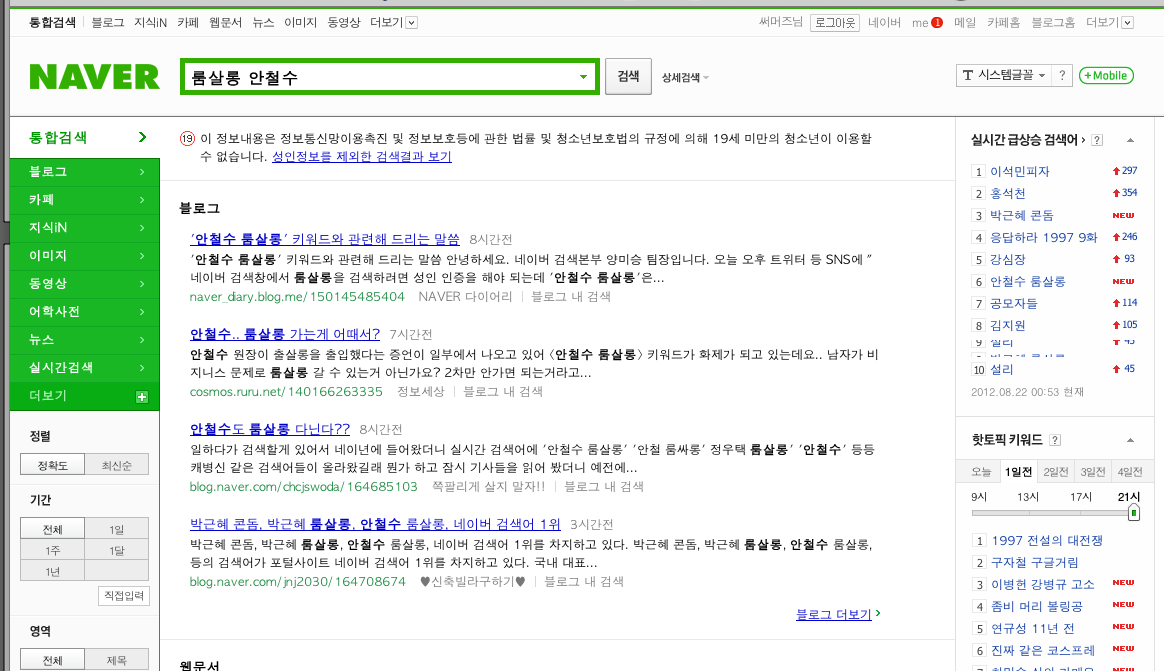Select 1일 period filter
This screenshot has width=1164, height=671.
click(117, 528)
